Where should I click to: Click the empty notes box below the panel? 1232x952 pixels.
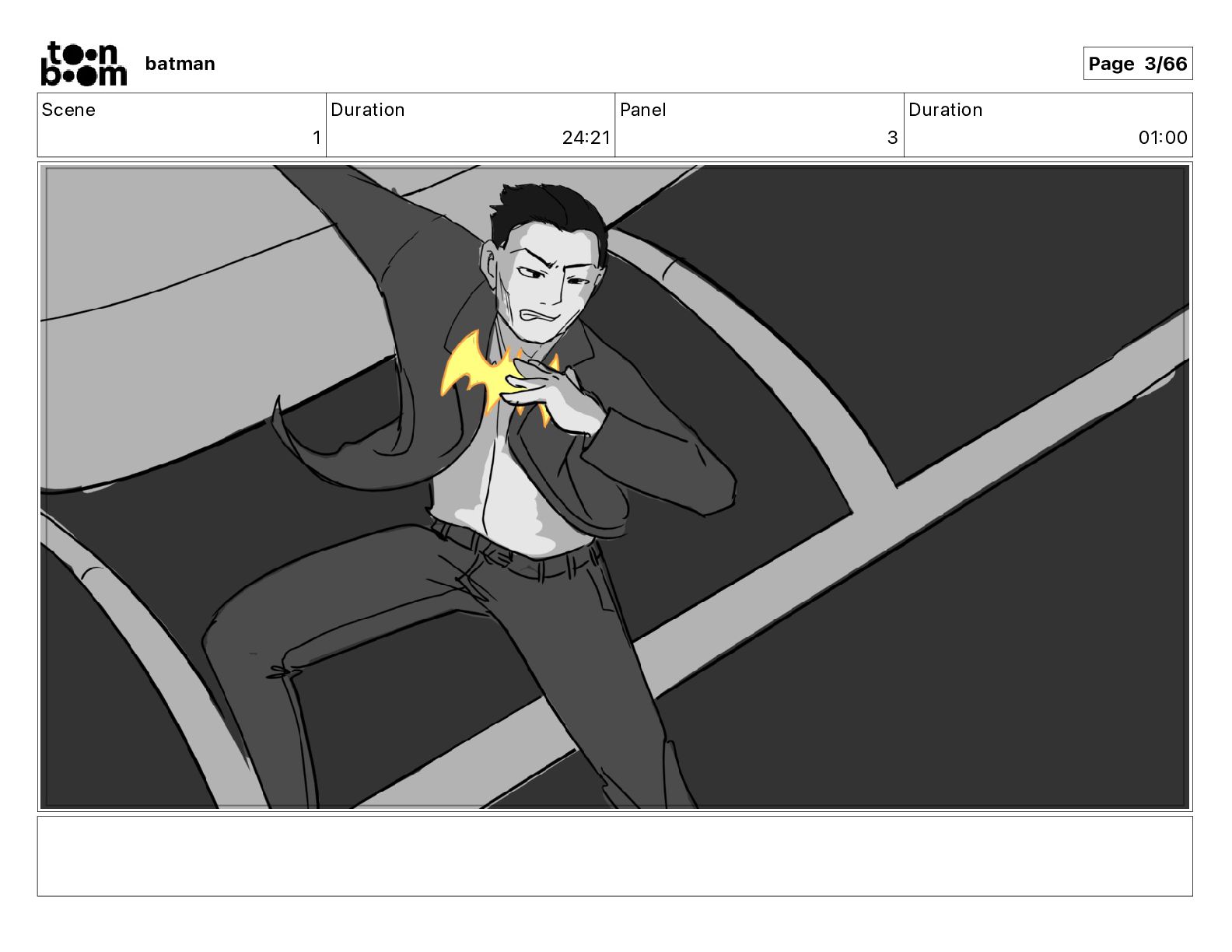[x=614, y=856]
